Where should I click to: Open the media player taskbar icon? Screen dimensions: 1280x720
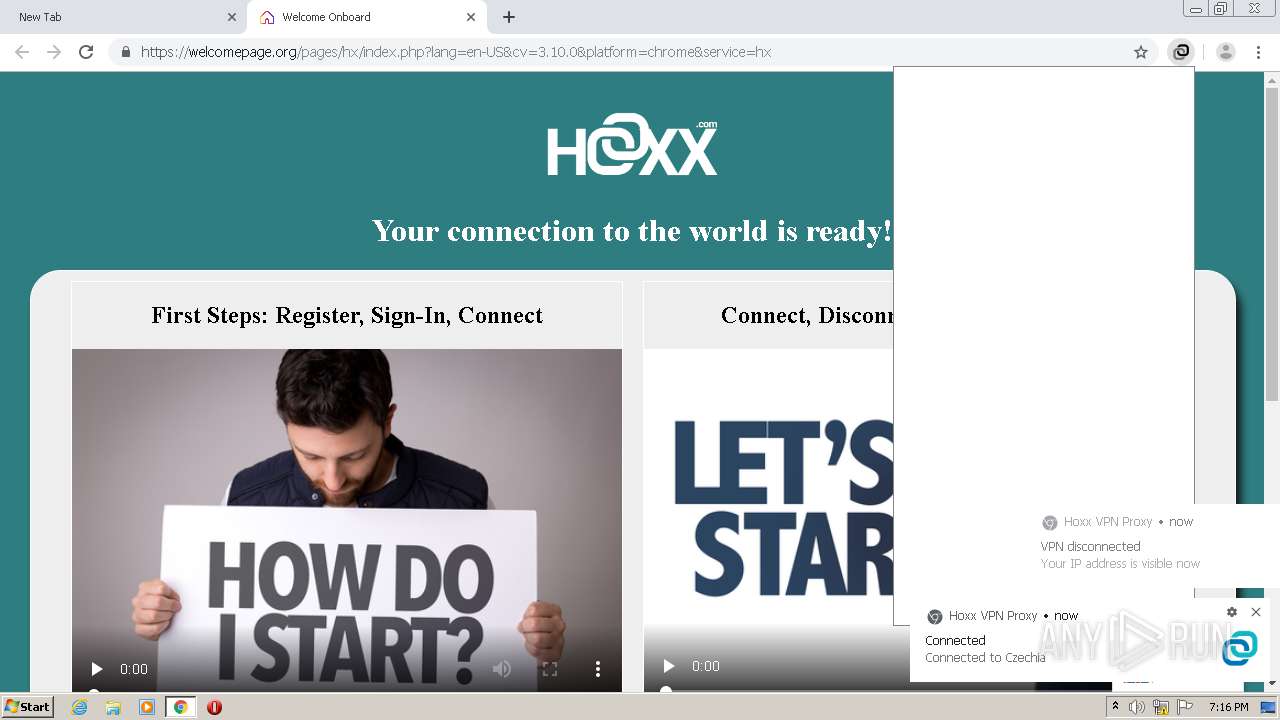[147, 707]
